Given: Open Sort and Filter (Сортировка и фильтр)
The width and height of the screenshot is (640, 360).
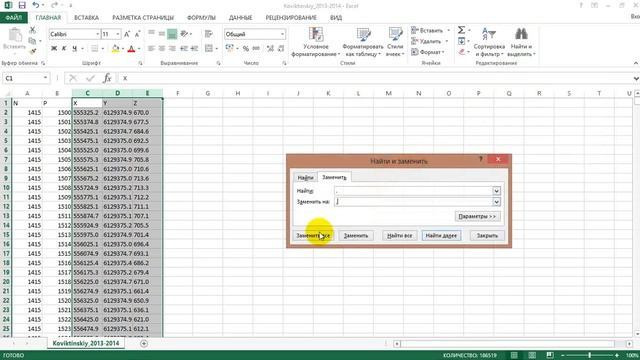Looking at the screenshot, I should coord(489,42).
